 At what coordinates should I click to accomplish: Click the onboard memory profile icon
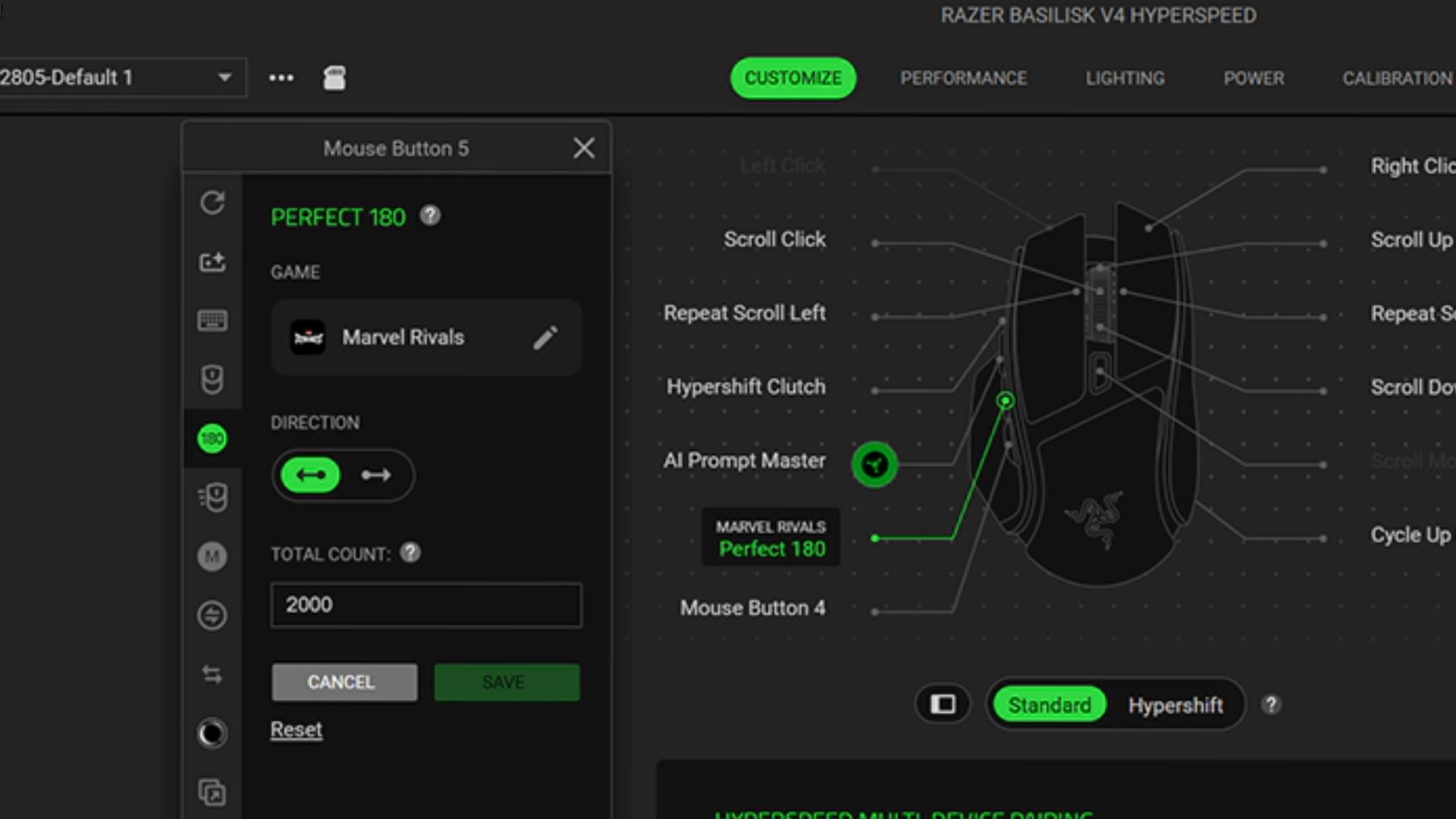click(x=334, y=77)
